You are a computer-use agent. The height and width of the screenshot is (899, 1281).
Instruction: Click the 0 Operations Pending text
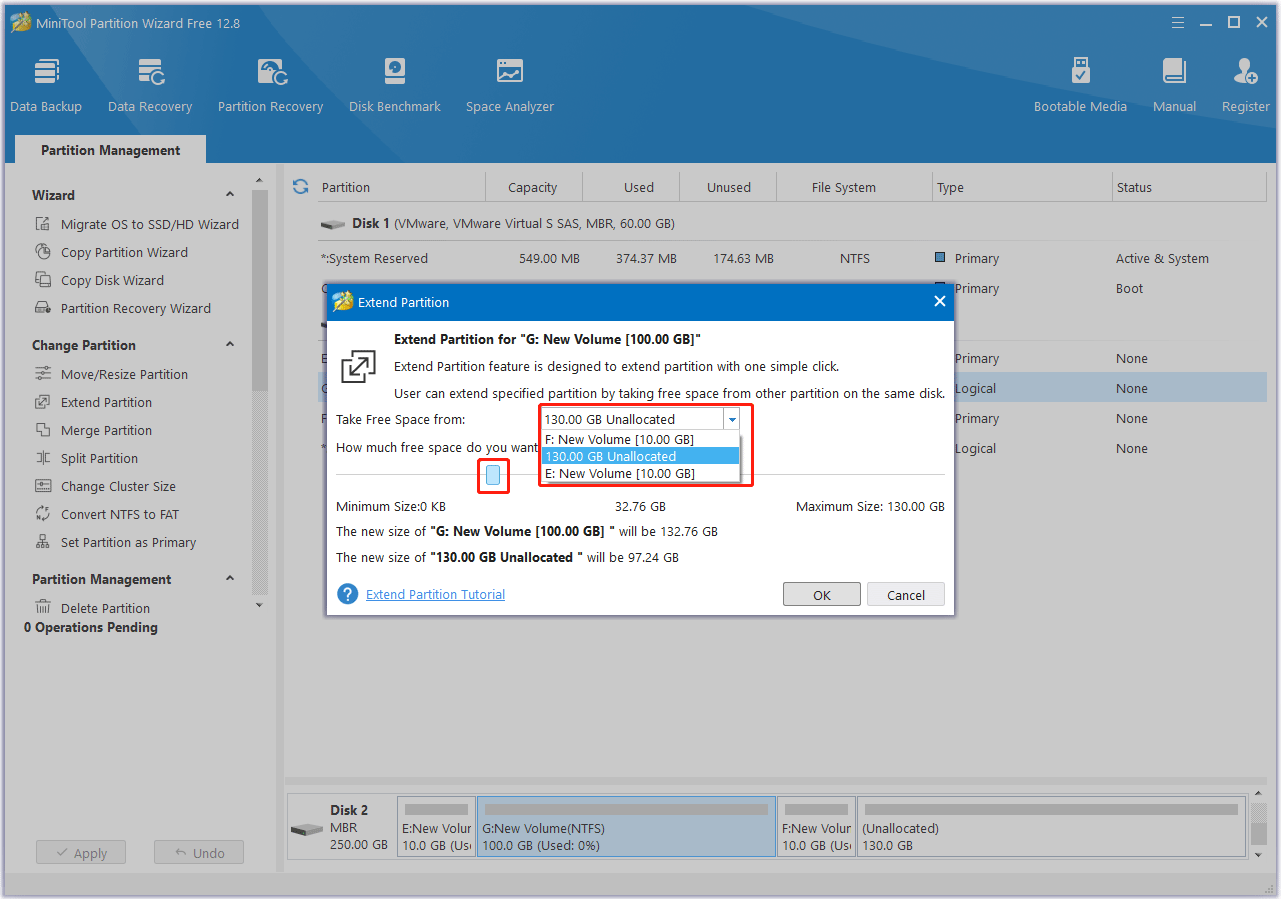coord(91,628)
